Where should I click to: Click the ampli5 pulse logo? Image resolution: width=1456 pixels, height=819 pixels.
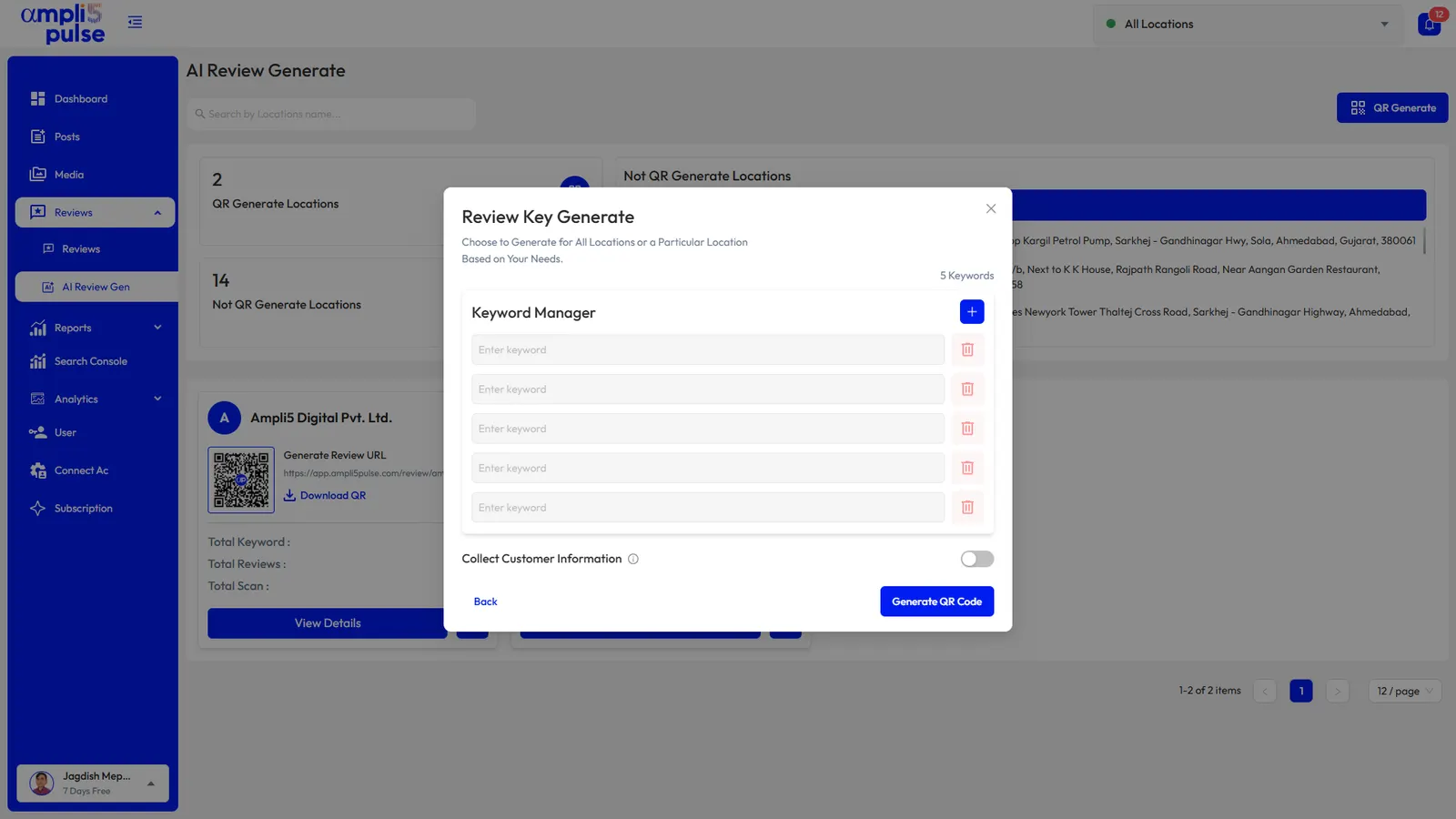coord(63,24)
